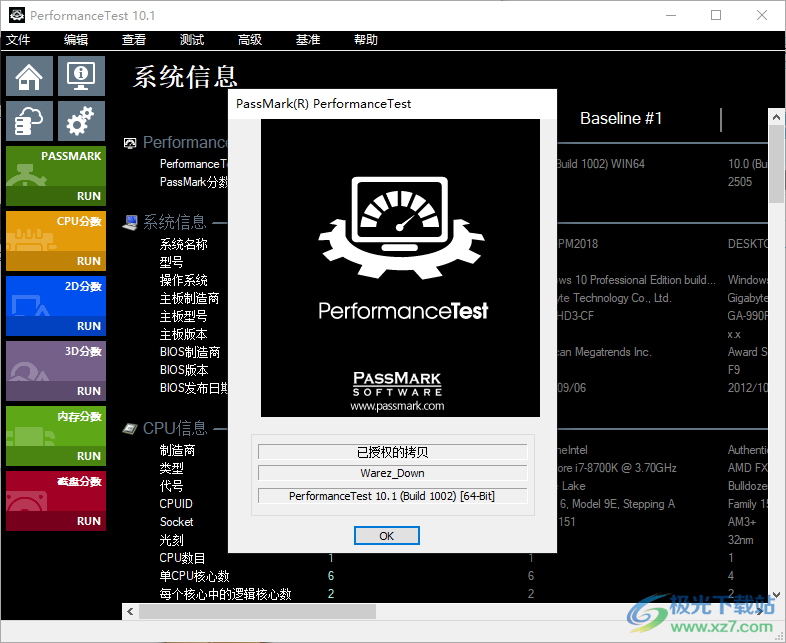Open the cloud baseline management icon
The width and height of the screenshot is (786, 643).
[x=29, y=121]
